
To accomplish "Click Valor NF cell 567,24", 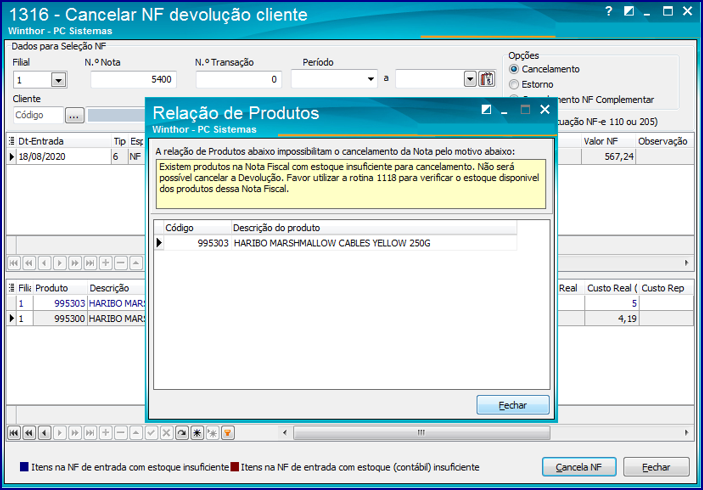I will pos(608,156).
